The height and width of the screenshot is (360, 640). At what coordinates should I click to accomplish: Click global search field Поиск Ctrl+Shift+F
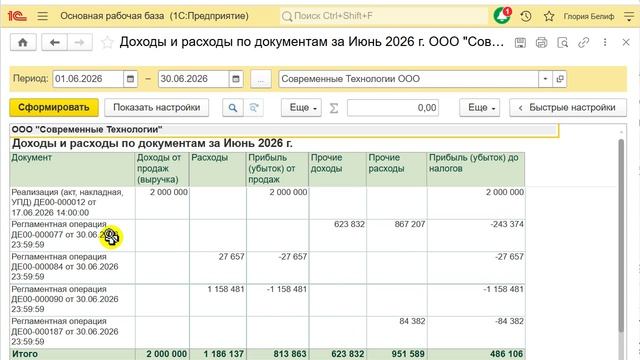383,16
